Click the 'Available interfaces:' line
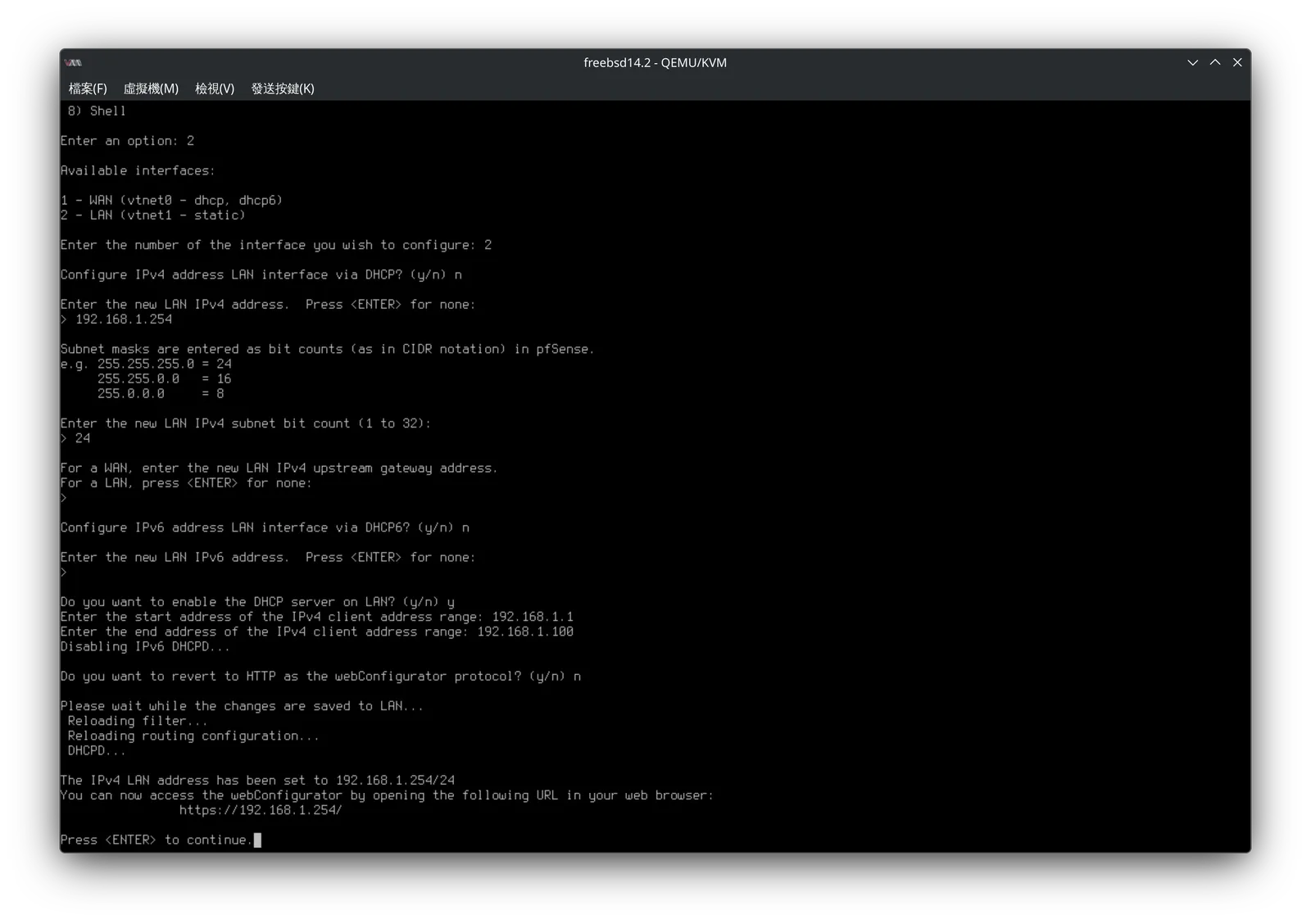 point(138,170)
